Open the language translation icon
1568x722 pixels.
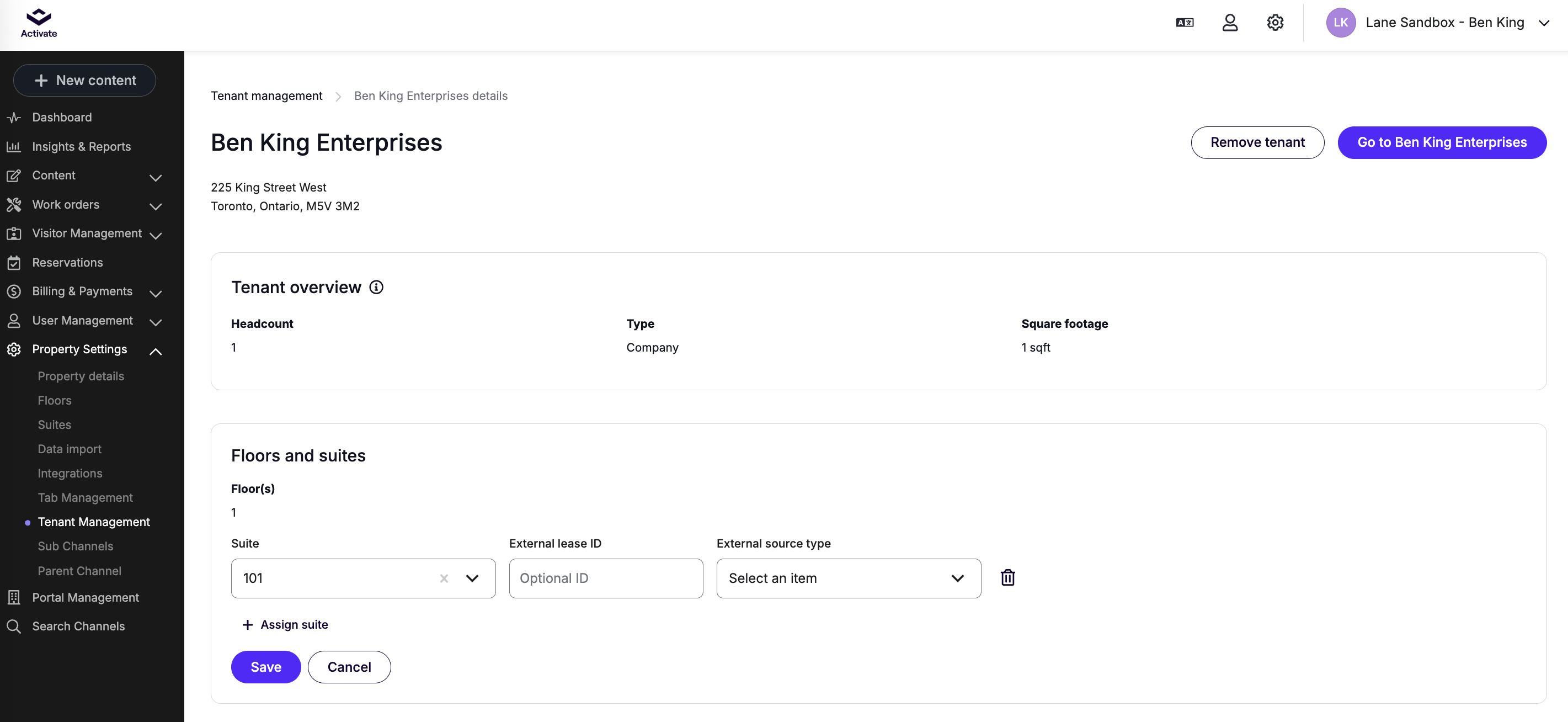click(x=1185, y=23)
